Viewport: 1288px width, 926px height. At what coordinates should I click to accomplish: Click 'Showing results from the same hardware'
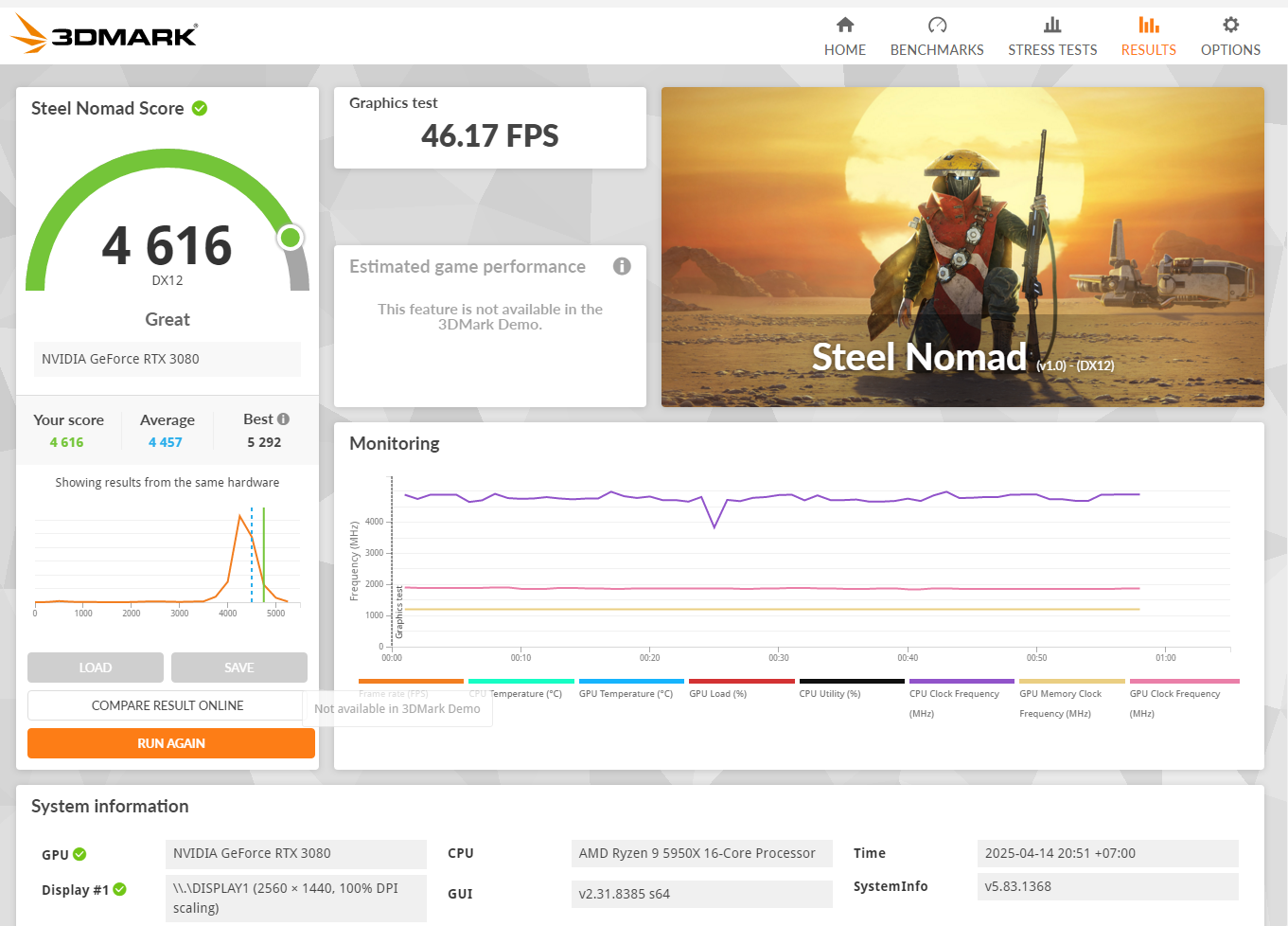pos(168,482)
